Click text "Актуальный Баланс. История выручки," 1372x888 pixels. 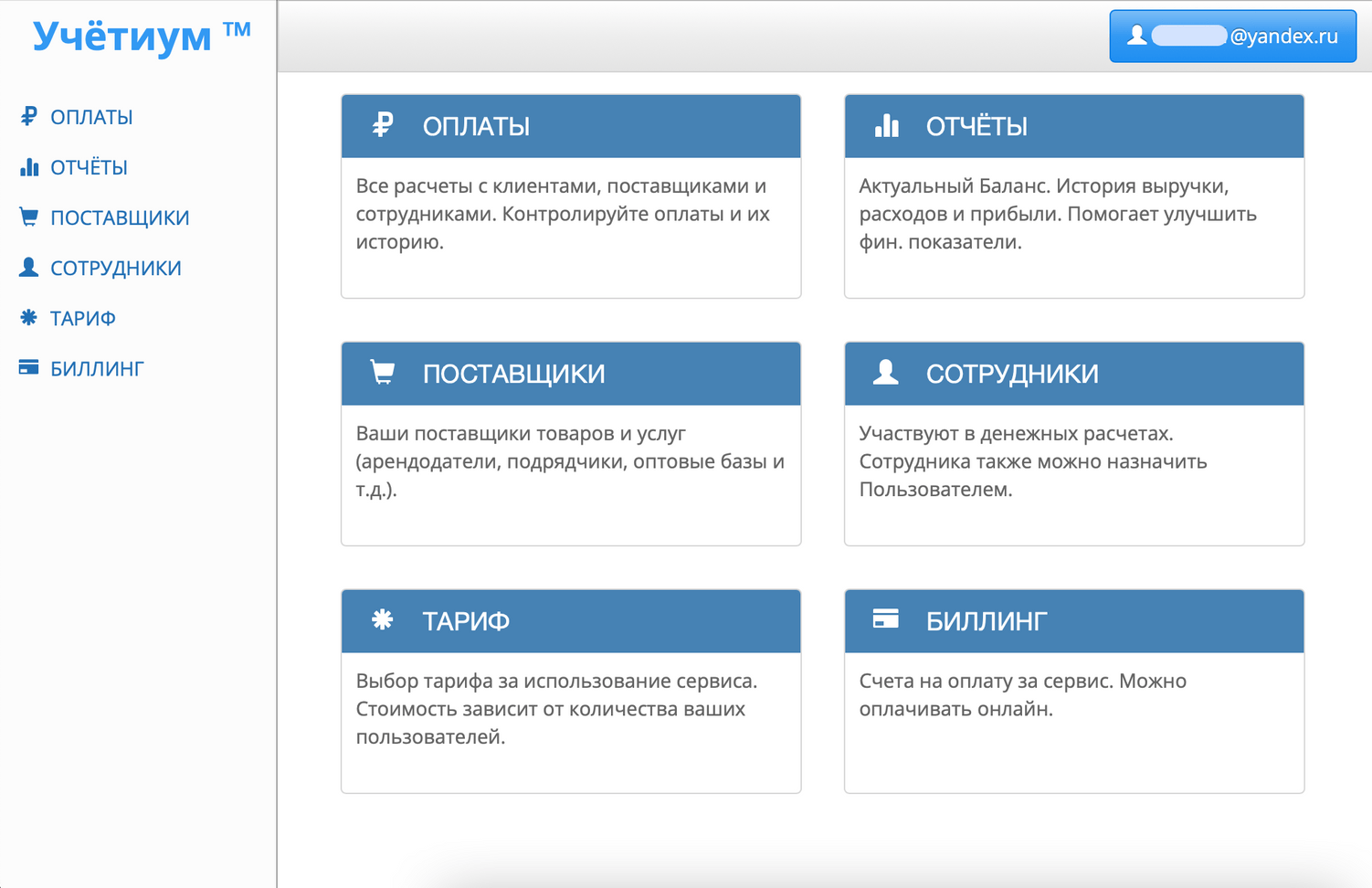point(1044,186)
